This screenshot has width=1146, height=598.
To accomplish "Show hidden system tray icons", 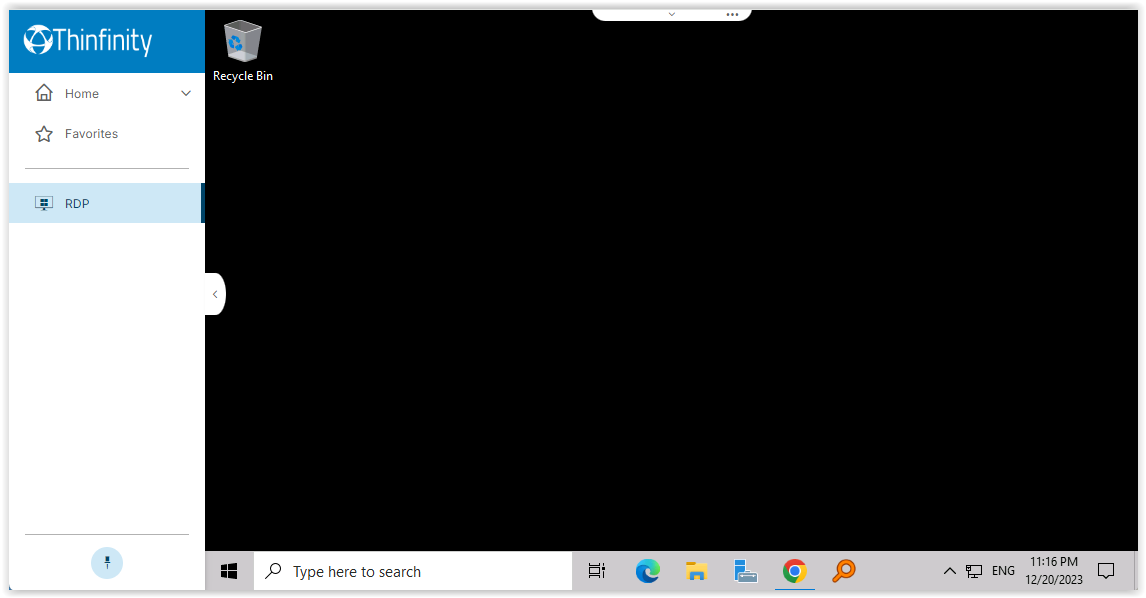I will pos(950,571).
